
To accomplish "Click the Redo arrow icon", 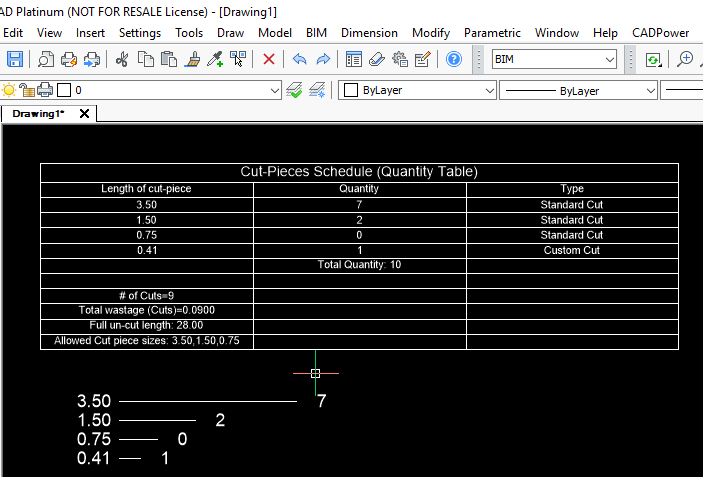I will (x=322, y=59).
